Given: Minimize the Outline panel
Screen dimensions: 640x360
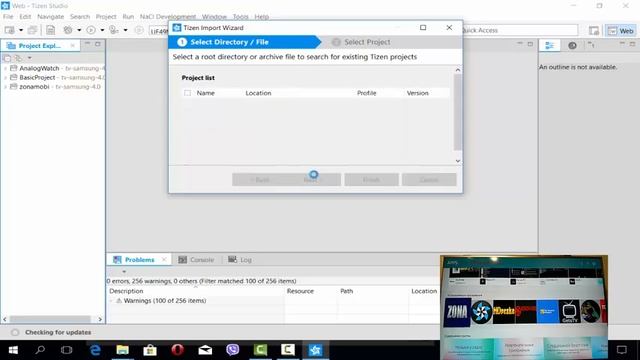Looking at the screenshot, I should click(622, 44).
